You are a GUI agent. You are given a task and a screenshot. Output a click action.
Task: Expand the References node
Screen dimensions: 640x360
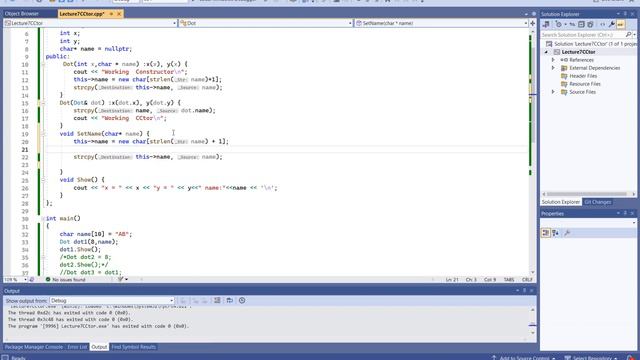(553, 60)
